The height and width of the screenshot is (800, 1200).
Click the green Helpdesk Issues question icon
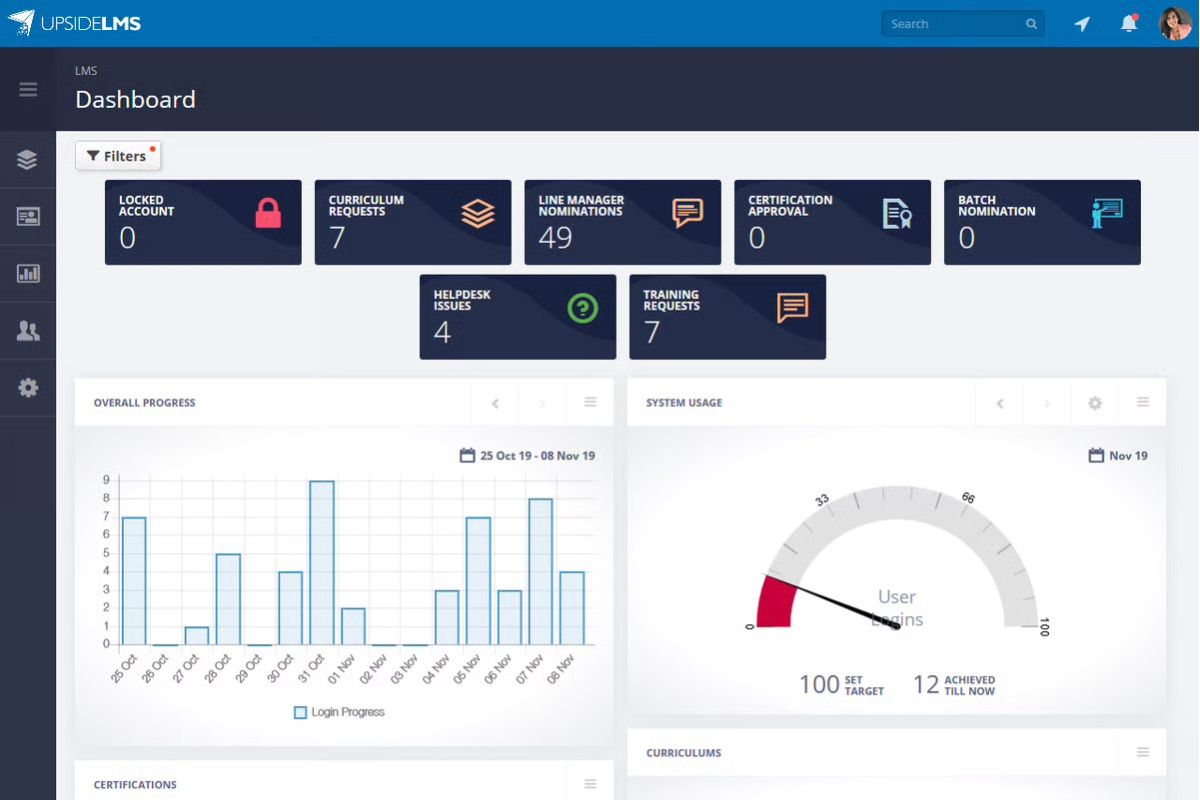[582, 308]
